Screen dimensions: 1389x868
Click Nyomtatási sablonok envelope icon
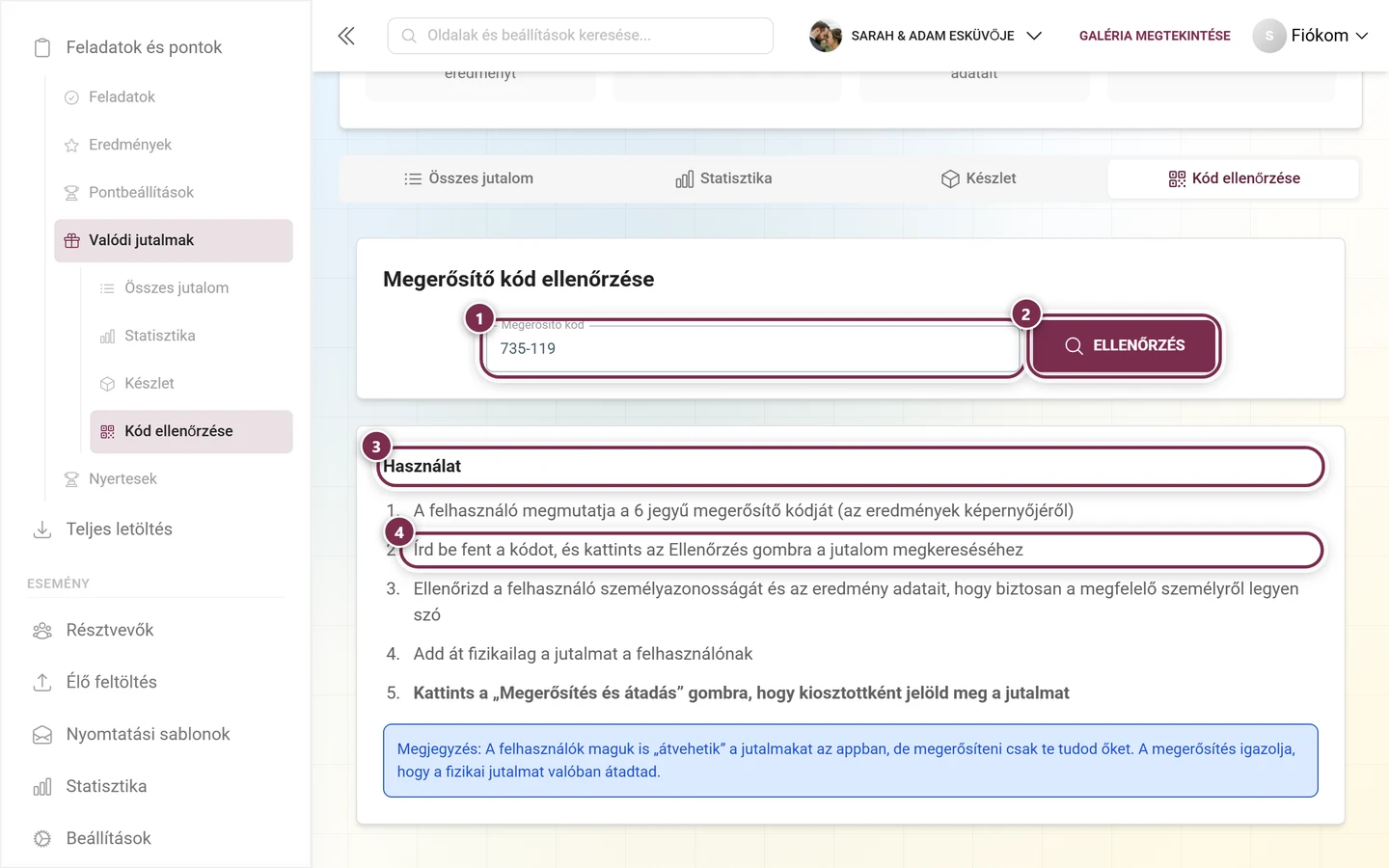coord(42,735)
